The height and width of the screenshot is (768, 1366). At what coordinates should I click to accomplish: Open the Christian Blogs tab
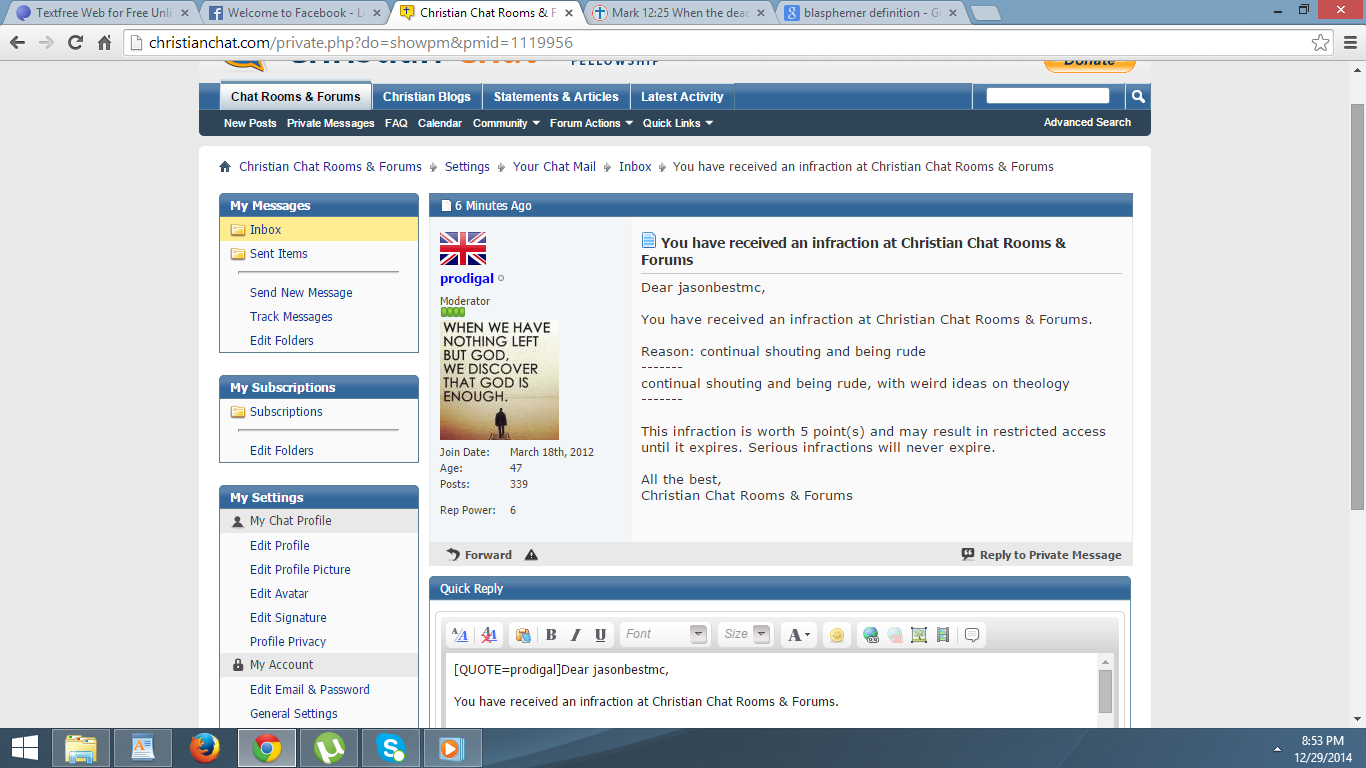click(427, 97)
